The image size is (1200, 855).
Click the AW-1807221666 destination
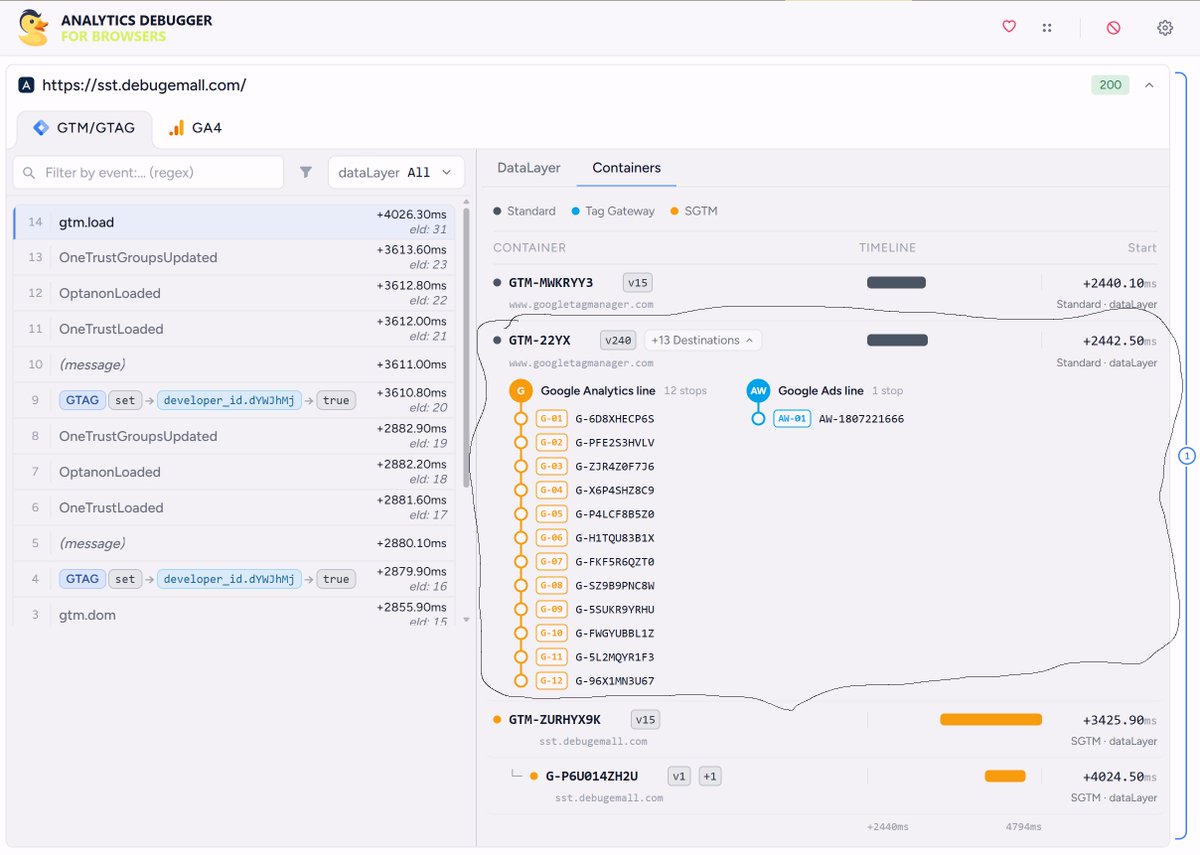point(861,419)
